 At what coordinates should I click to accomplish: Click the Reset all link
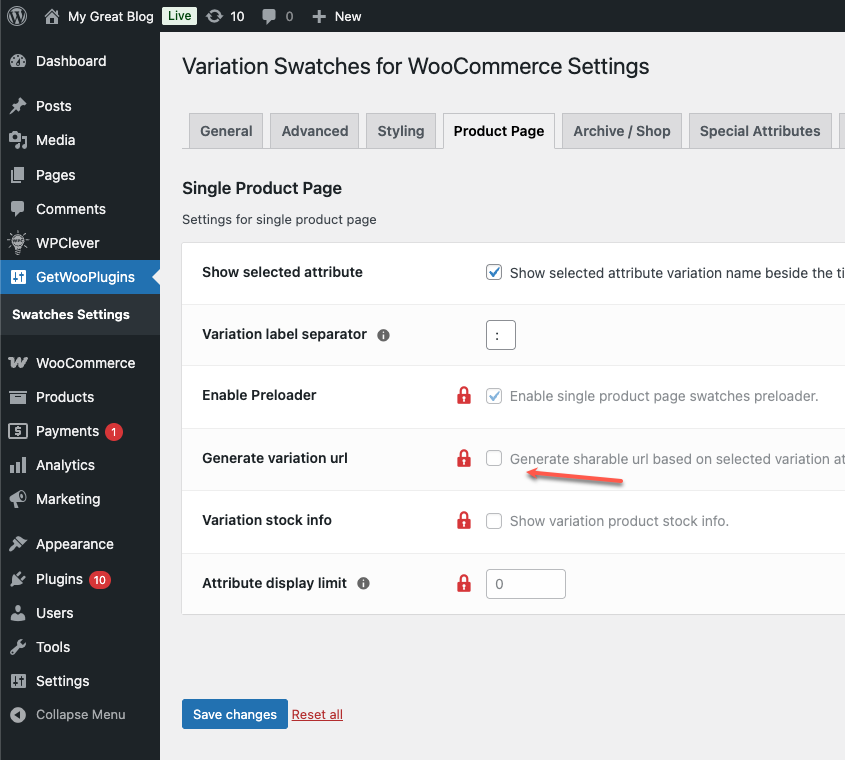click(x=317, y=715)
